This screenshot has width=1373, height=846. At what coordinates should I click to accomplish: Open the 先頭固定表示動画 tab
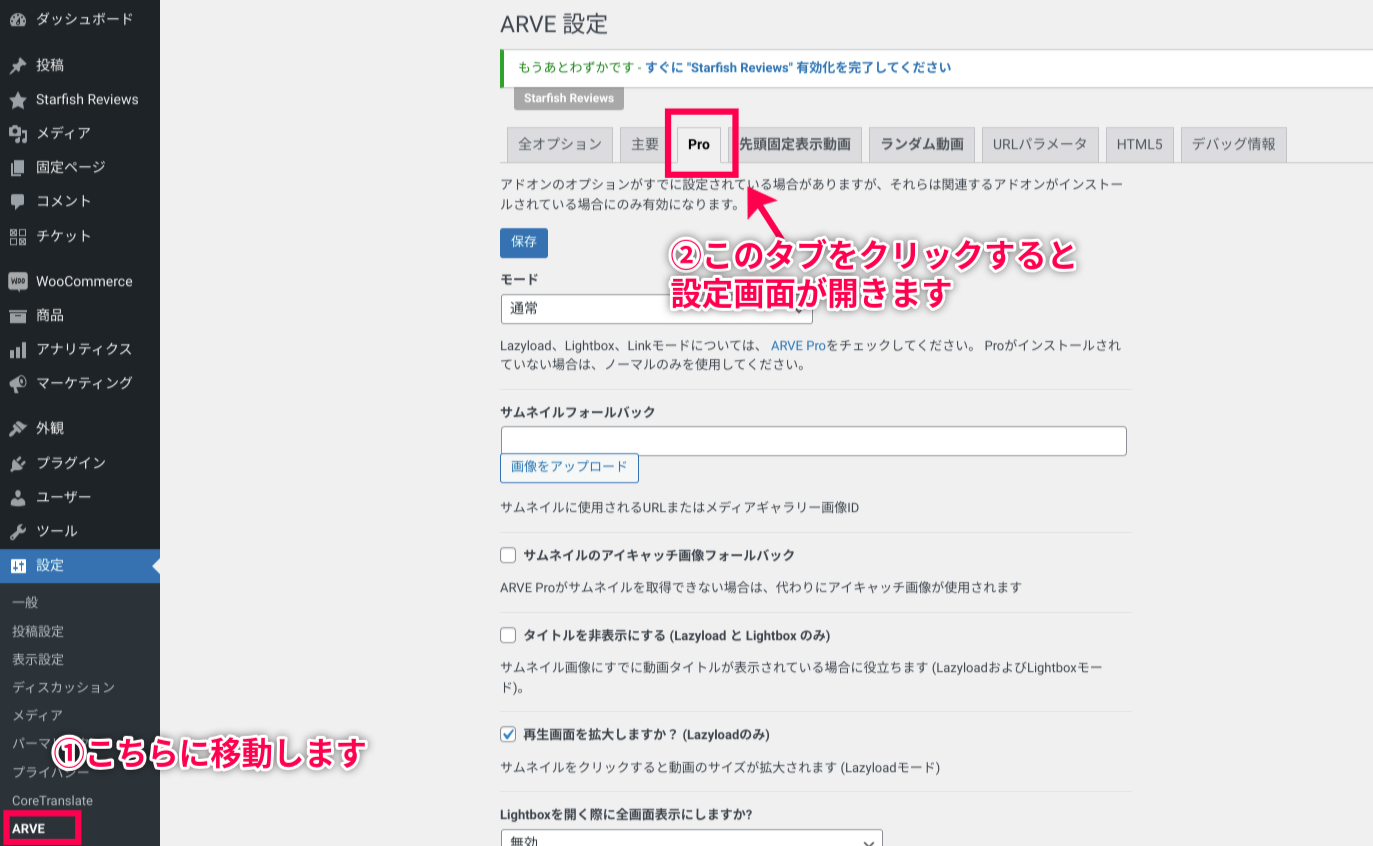click(x=794, y=144)
